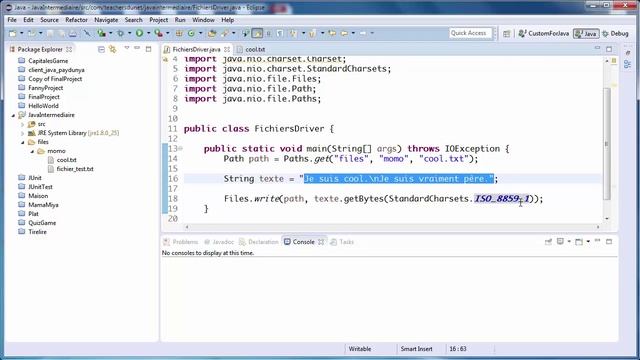The width and height of the screenshot is (640, 360).
Task: Click the editor horizontal scrollbar
Action: 392,227
